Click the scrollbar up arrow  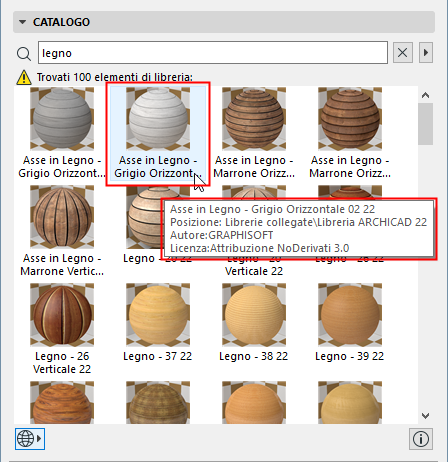(x=425, y=95)
